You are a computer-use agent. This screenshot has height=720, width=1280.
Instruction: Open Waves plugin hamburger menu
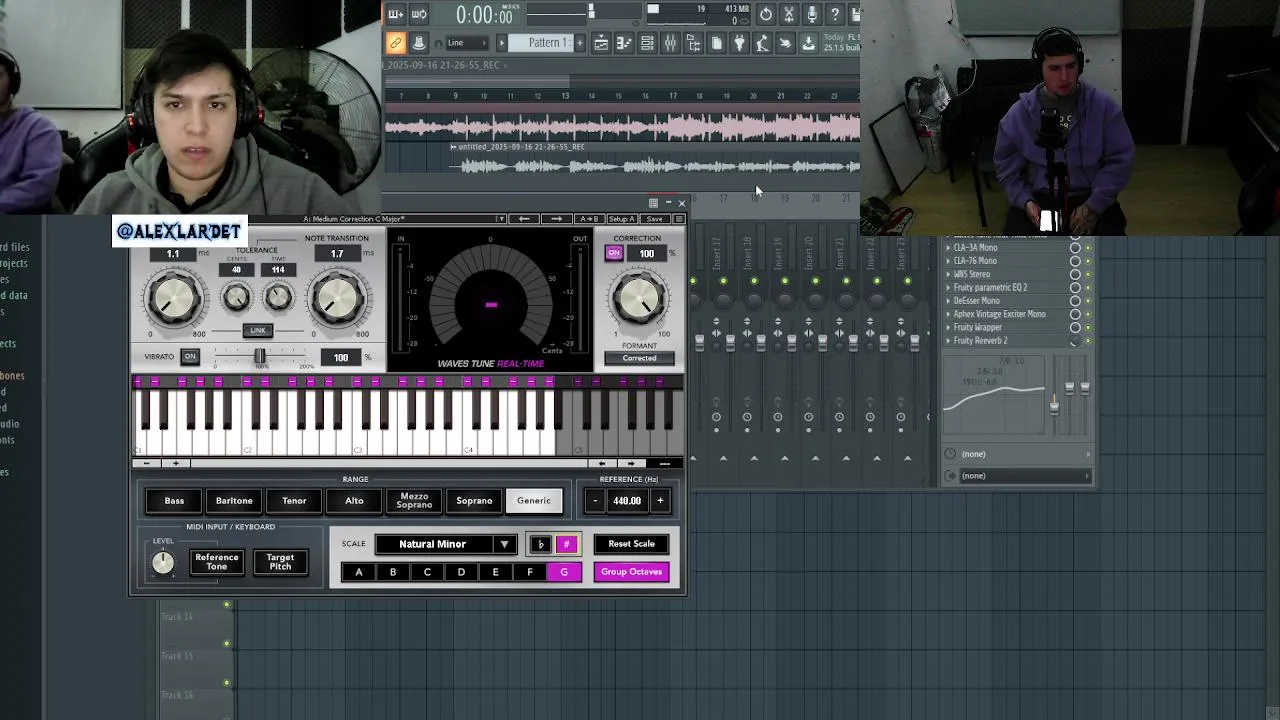[x=679, y=219]
